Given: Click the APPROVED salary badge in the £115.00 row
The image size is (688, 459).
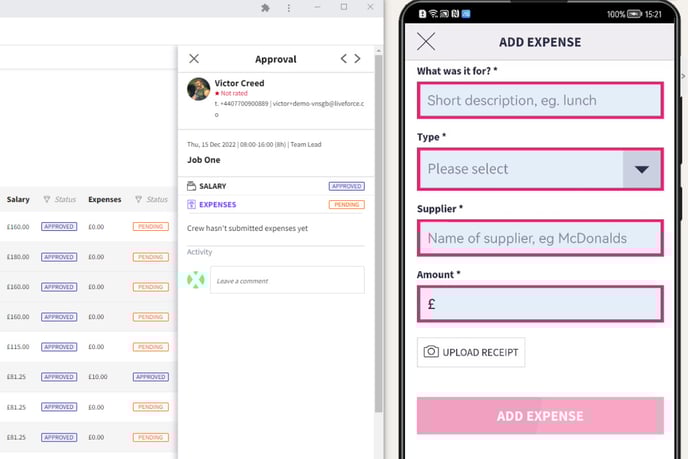Looking at the screenshot, I should pos(59,347).
